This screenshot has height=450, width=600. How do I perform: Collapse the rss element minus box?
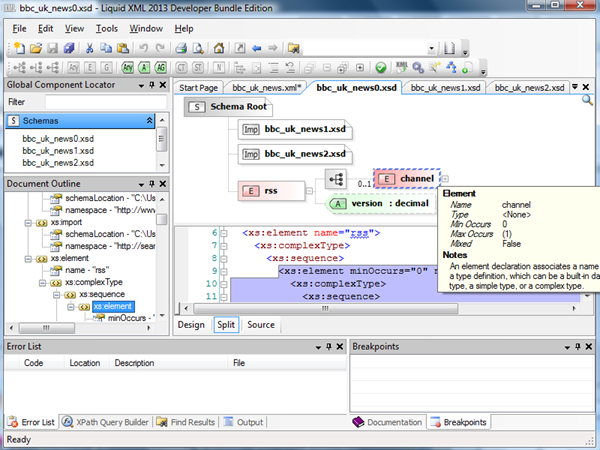coord(309,191)
